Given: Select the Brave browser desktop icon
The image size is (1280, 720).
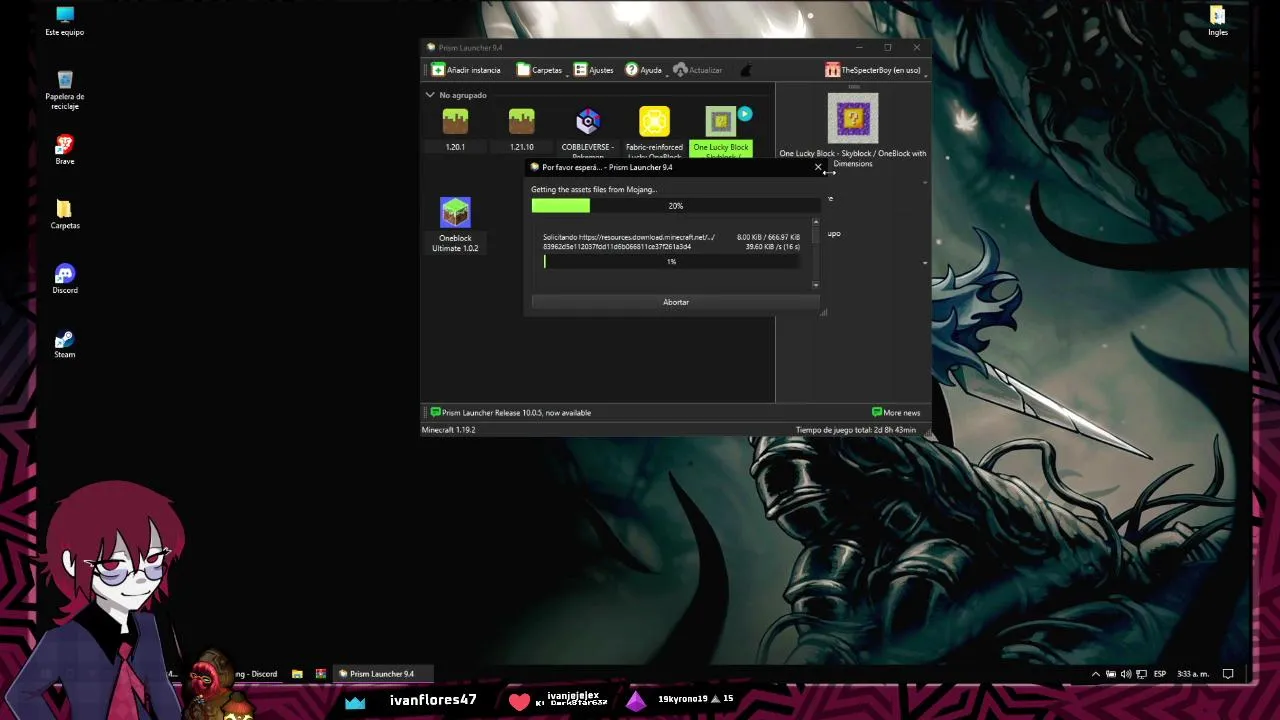Looking at the screenshot, I should click(x=65, y=150).
